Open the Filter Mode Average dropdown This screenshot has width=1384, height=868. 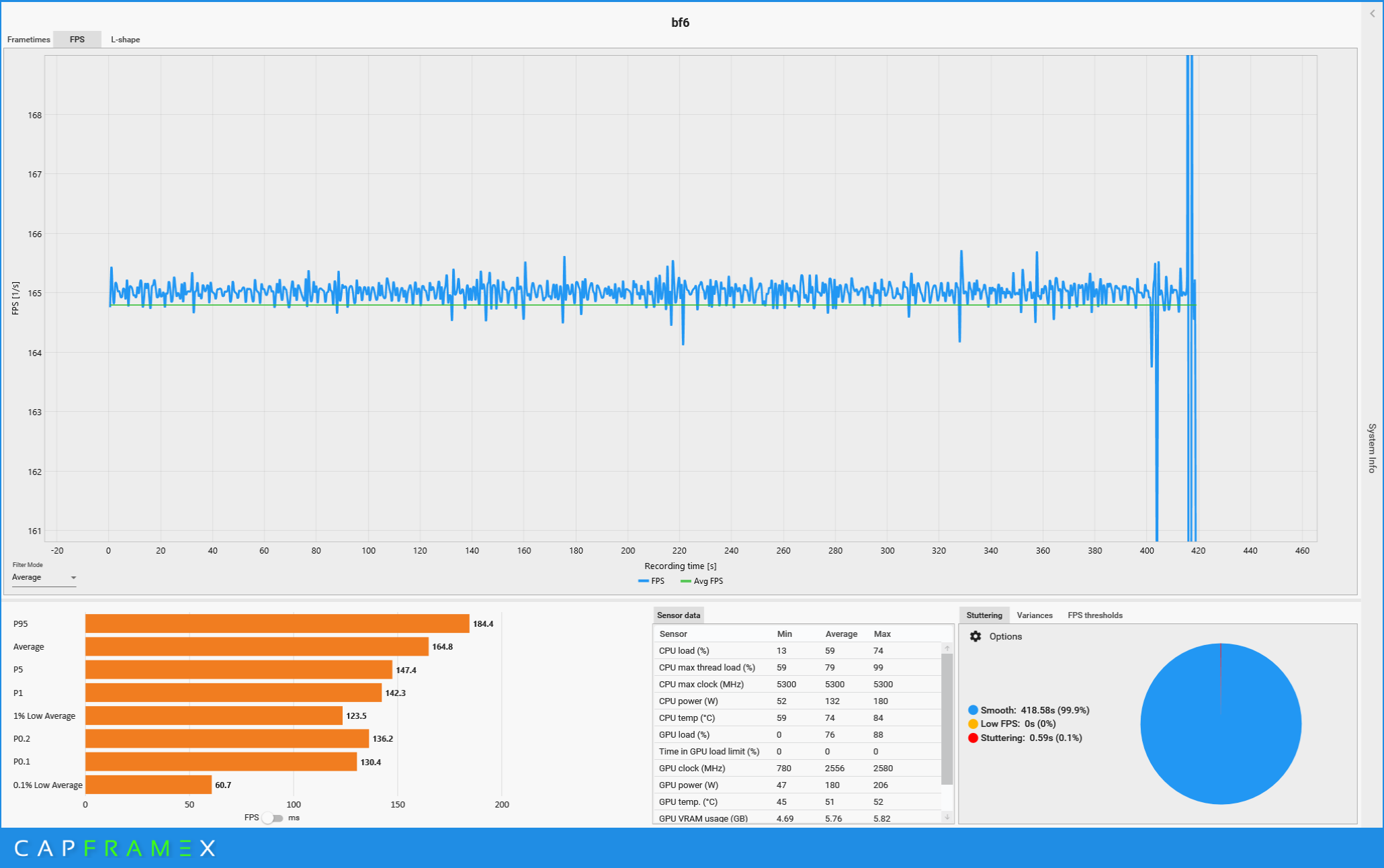[44, 578]
